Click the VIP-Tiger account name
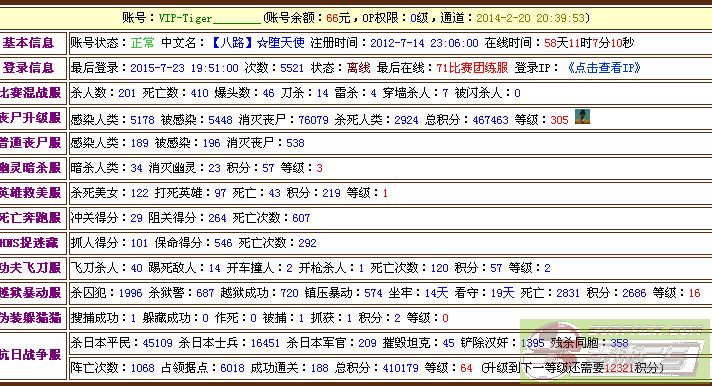Screen dimensions: 712x386 185,18
